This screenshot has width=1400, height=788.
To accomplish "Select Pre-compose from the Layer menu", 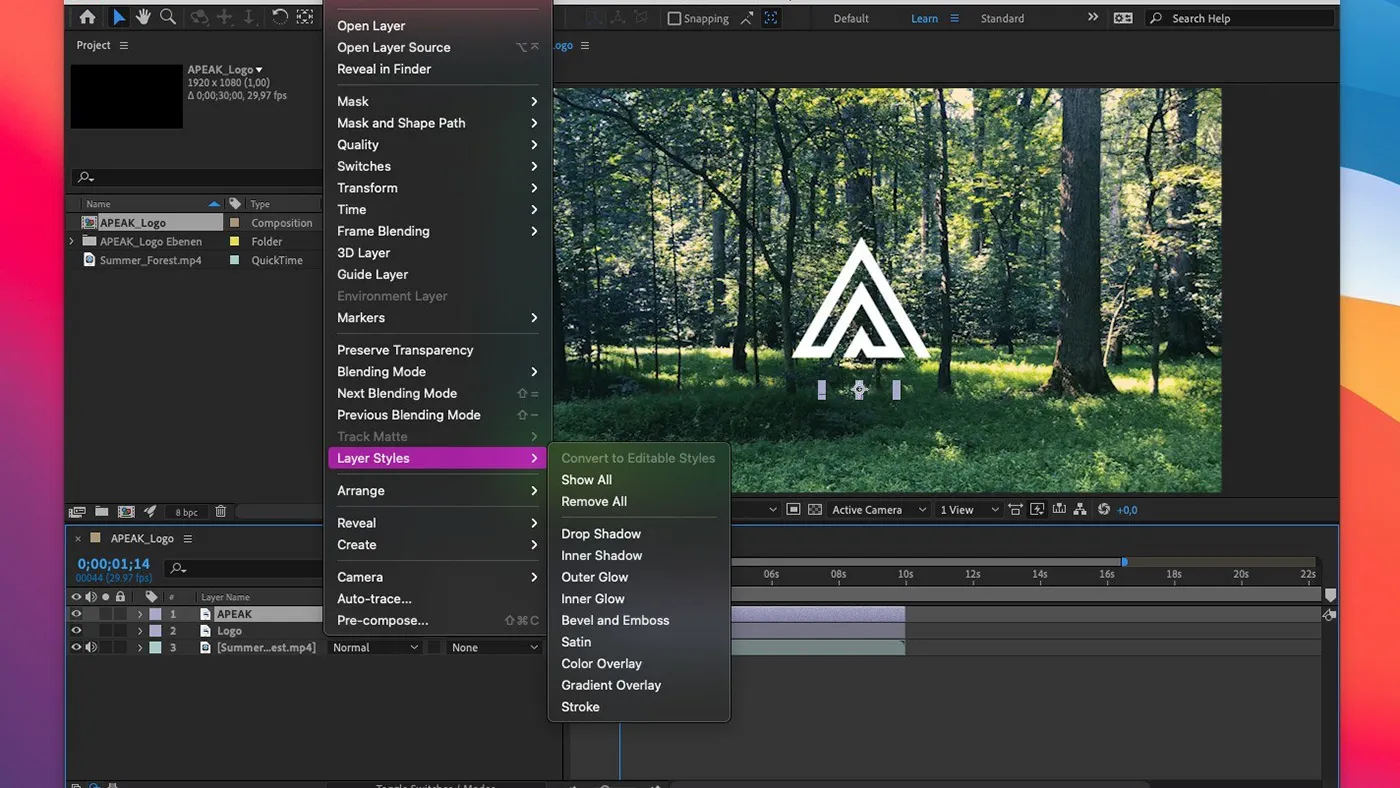I will 382,620.
